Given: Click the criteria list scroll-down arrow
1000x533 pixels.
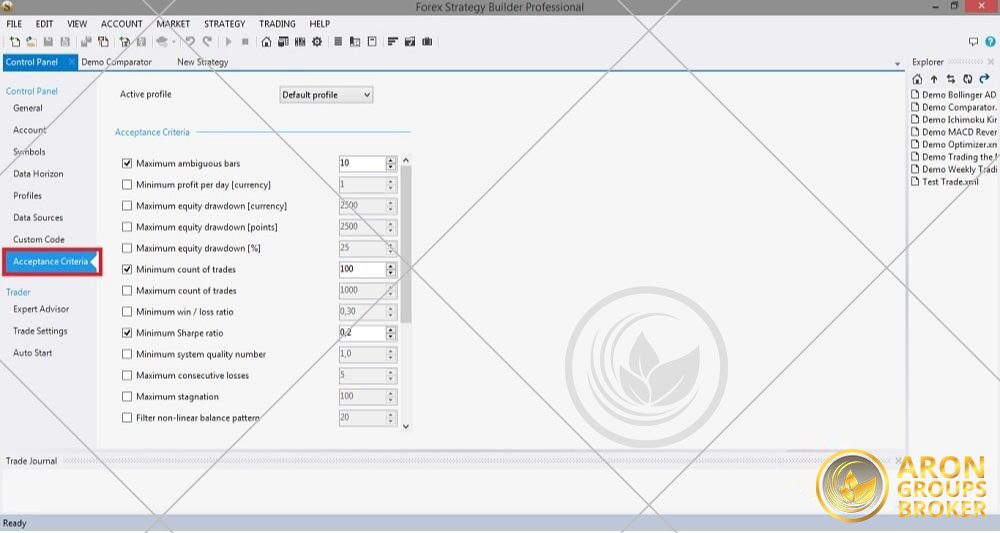Looking at the screenshot, I should click(x=406, y=427).
